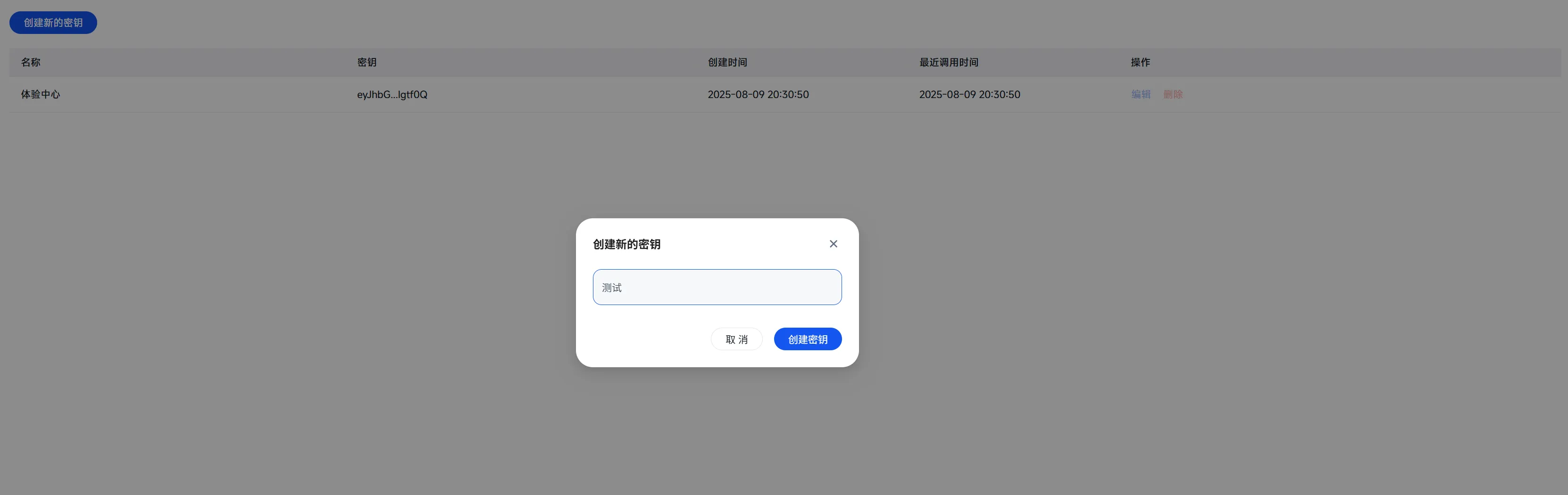Select the 体验中心 key name cell
The width and height of the screenshot is (1568, 495).
40,94
